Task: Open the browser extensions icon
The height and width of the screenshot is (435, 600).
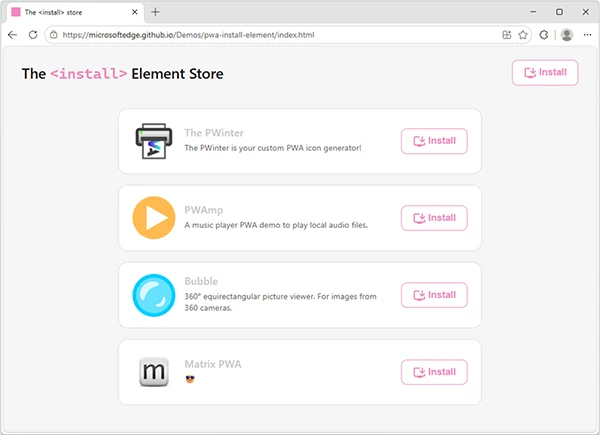Action: tap(544, 35)
